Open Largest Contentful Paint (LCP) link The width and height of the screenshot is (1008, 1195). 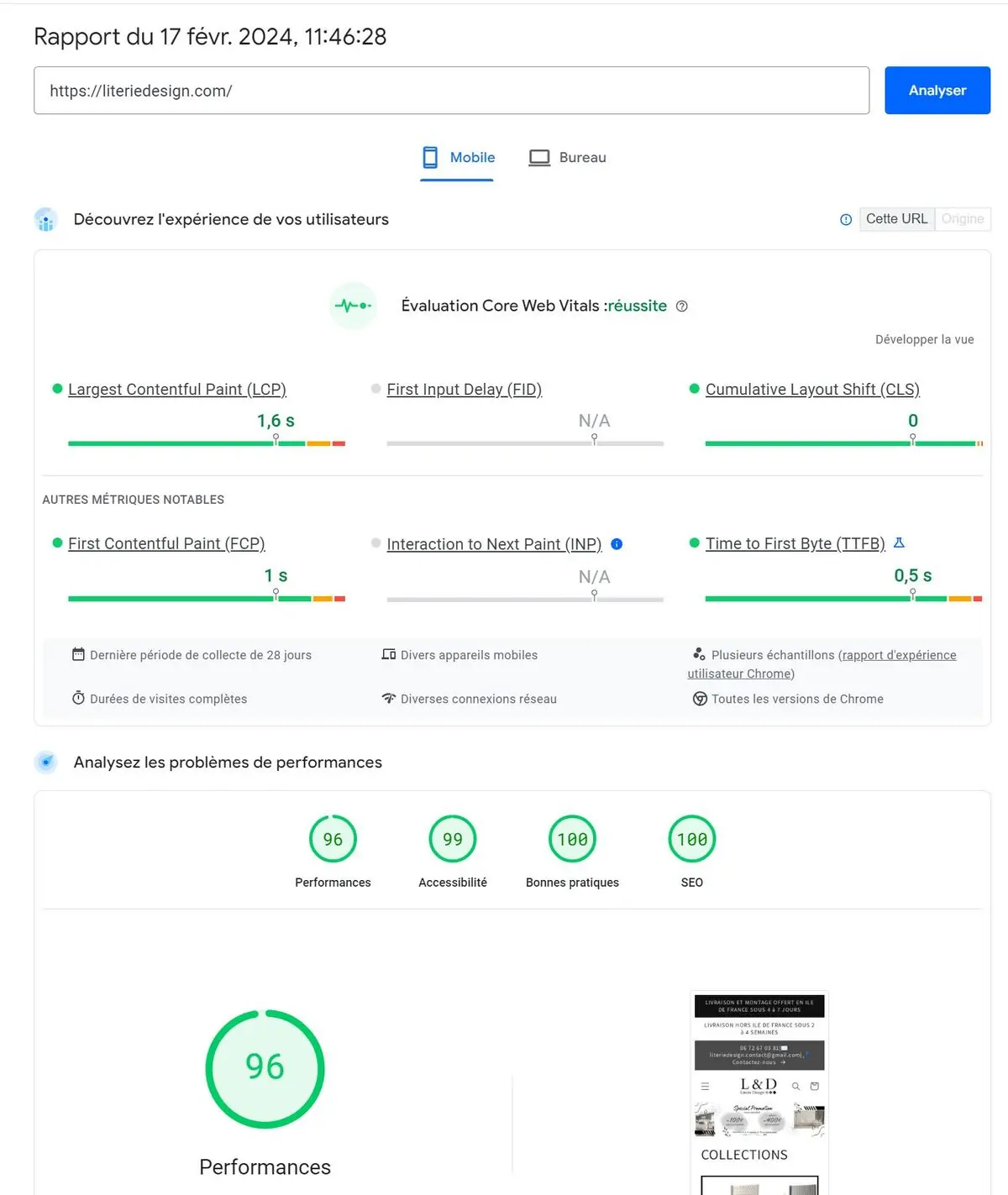pos(177,389)
